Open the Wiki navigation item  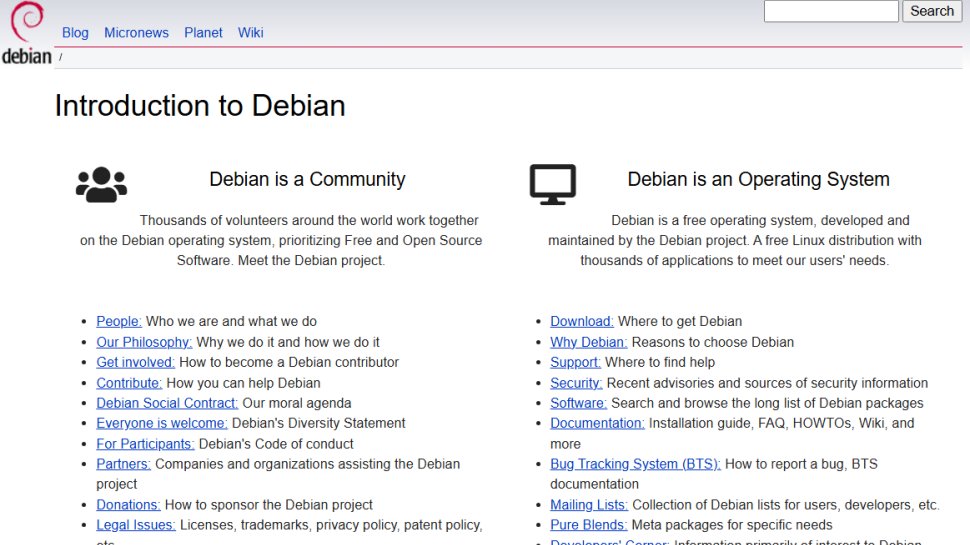point(251,33)
